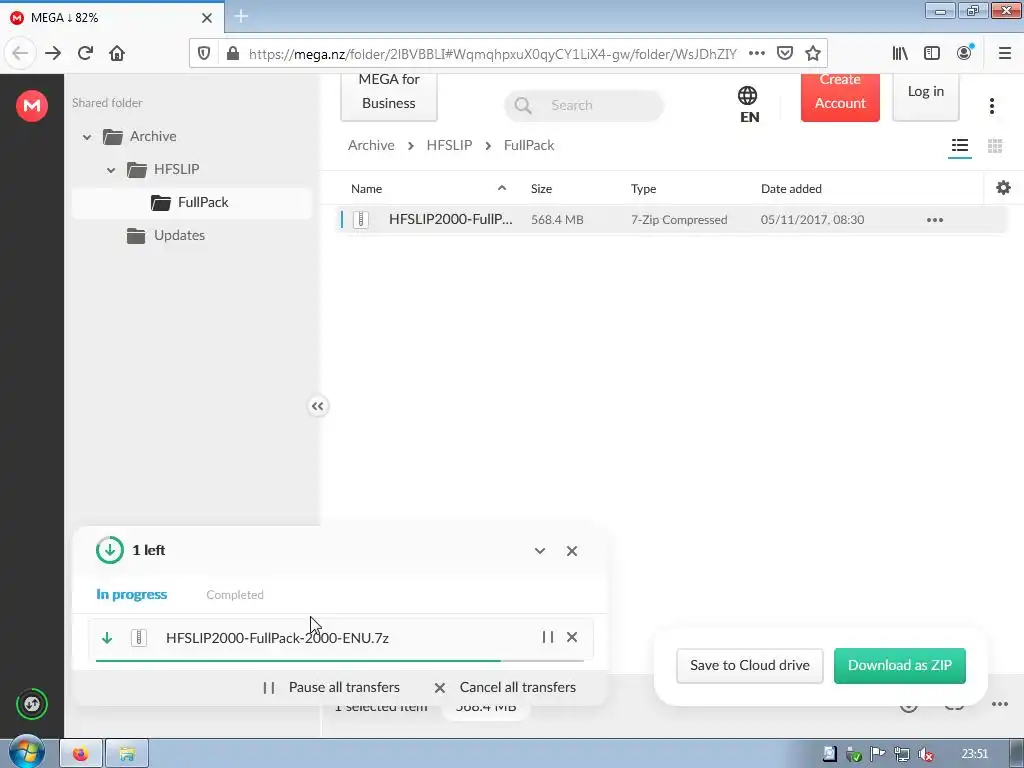
Task: Sort files by Size column
Action: click(x=541, y=189)
